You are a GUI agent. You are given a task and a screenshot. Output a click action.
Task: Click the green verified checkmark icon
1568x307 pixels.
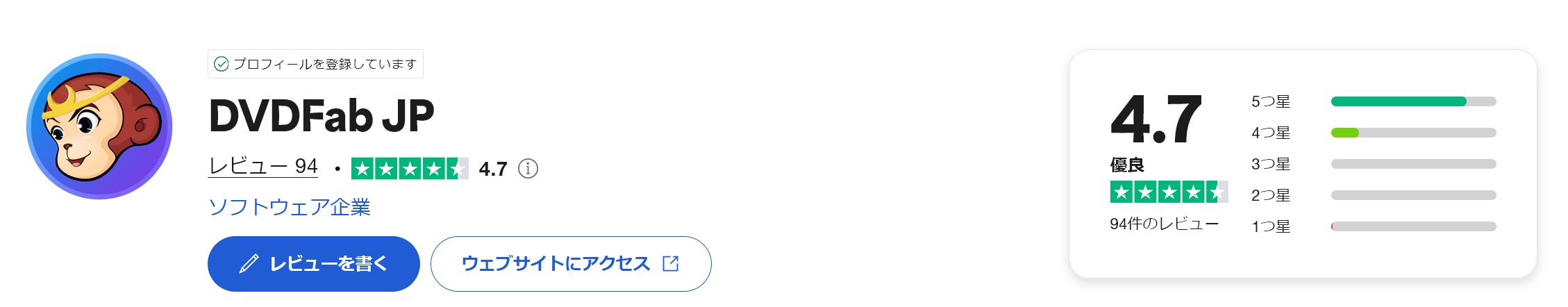pos(221,64)
